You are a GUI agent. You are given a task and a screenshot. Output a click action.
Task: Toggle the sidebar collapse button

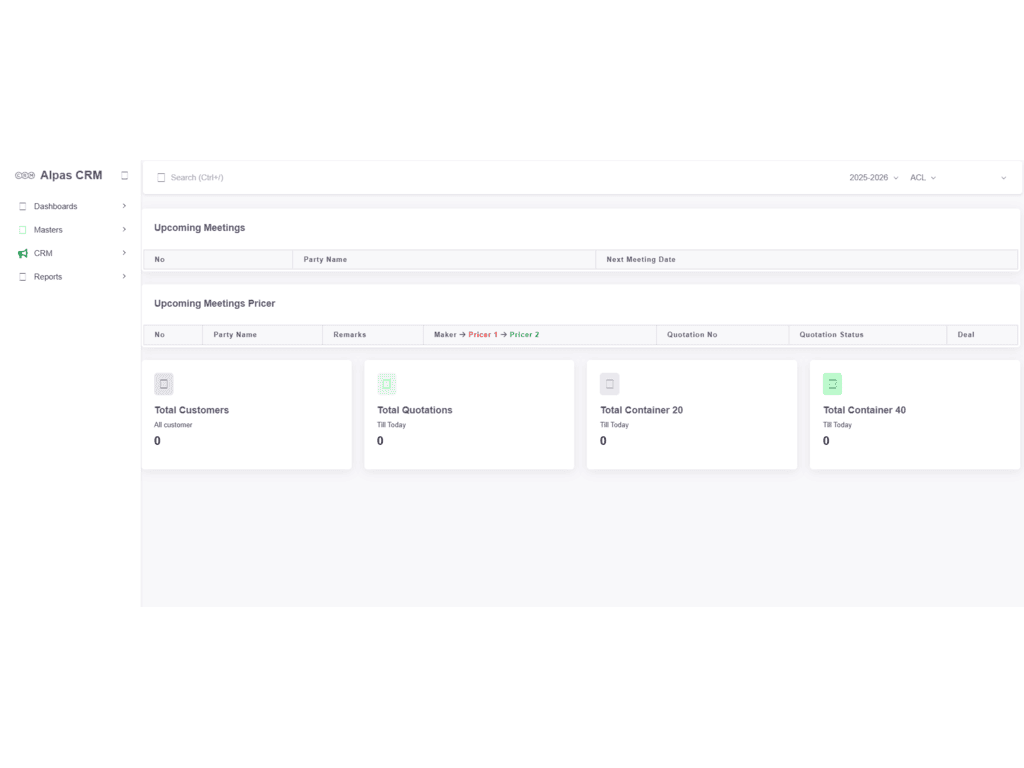pyautogui.click(x=125, y=176)
